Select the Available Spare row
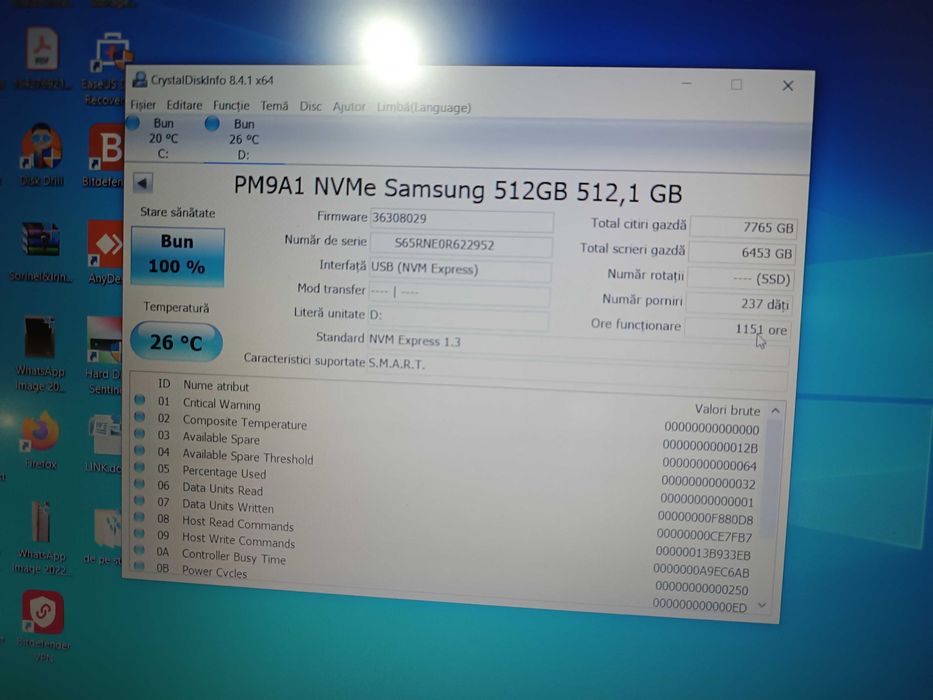 pos(447,450)
